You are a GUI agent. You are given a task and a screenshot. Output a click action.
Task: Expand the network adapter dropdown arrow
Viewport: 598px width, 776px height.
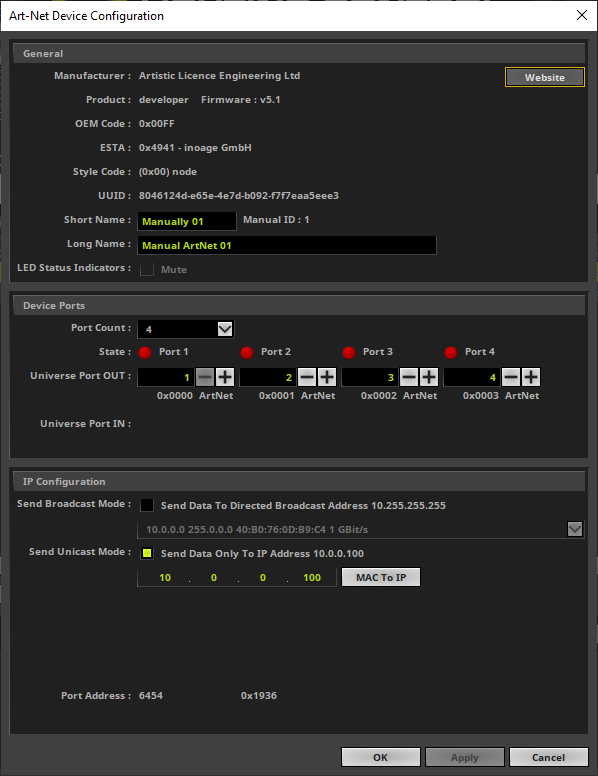tap(575, 529)
